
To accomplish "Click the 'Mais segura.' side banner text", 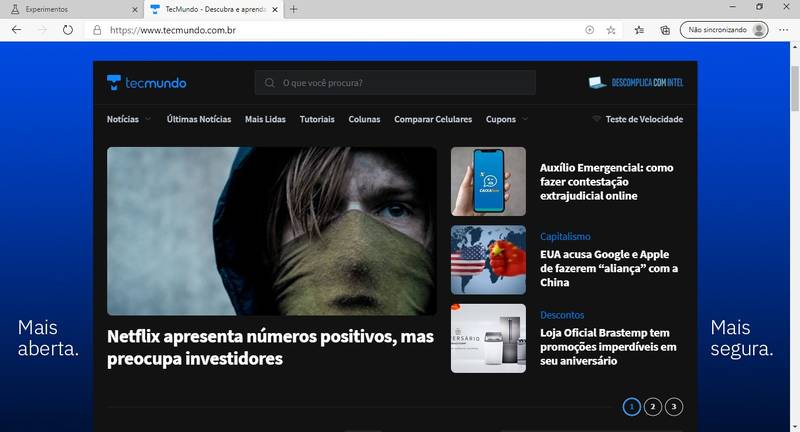I will 742,338.
